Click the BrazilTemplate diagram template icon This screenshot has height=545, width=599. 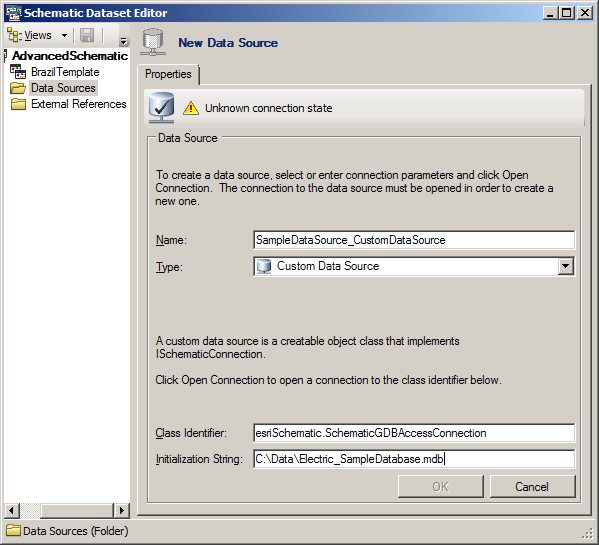pyautogui.click(x=18, y=72)
